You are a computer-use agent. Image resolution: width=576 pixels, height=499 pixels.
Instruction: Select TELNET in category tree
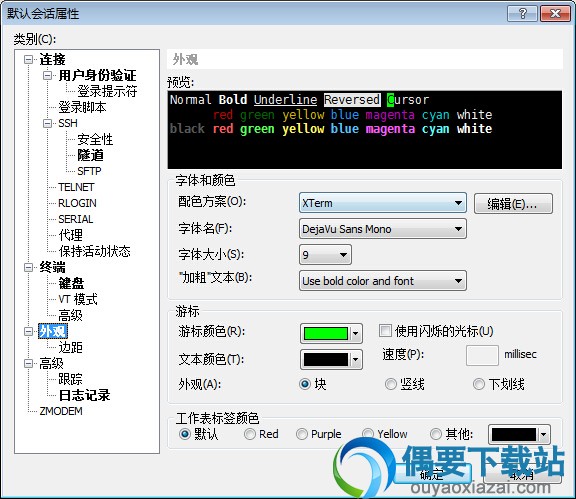coord(76,187)
